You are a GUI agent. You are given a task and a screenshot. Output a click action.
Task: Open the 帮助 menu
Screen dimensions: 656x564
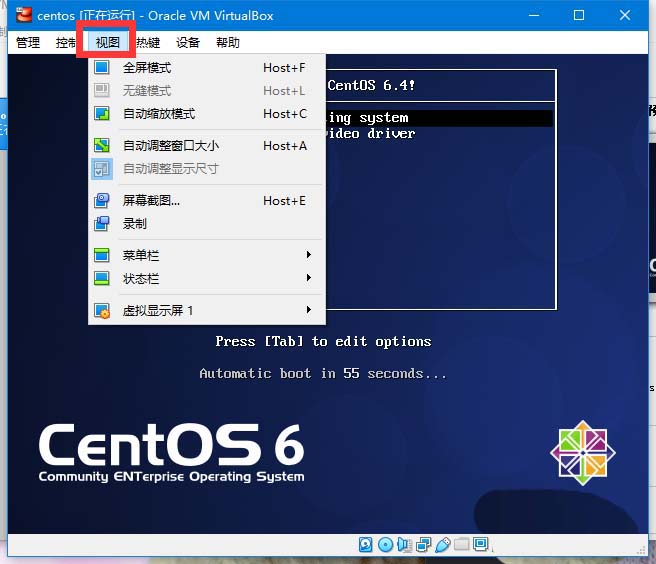click(228, 42)
